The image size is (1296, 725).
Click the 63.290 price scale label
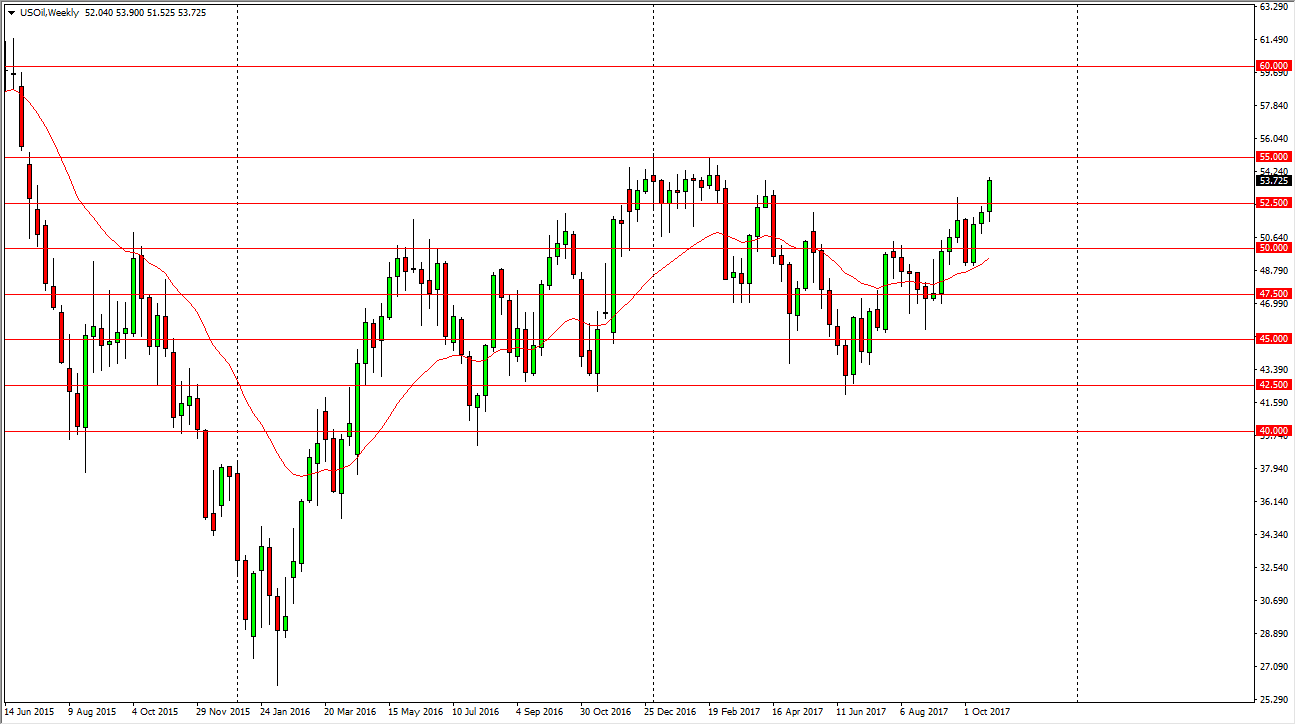click(x=1272, y=7)
